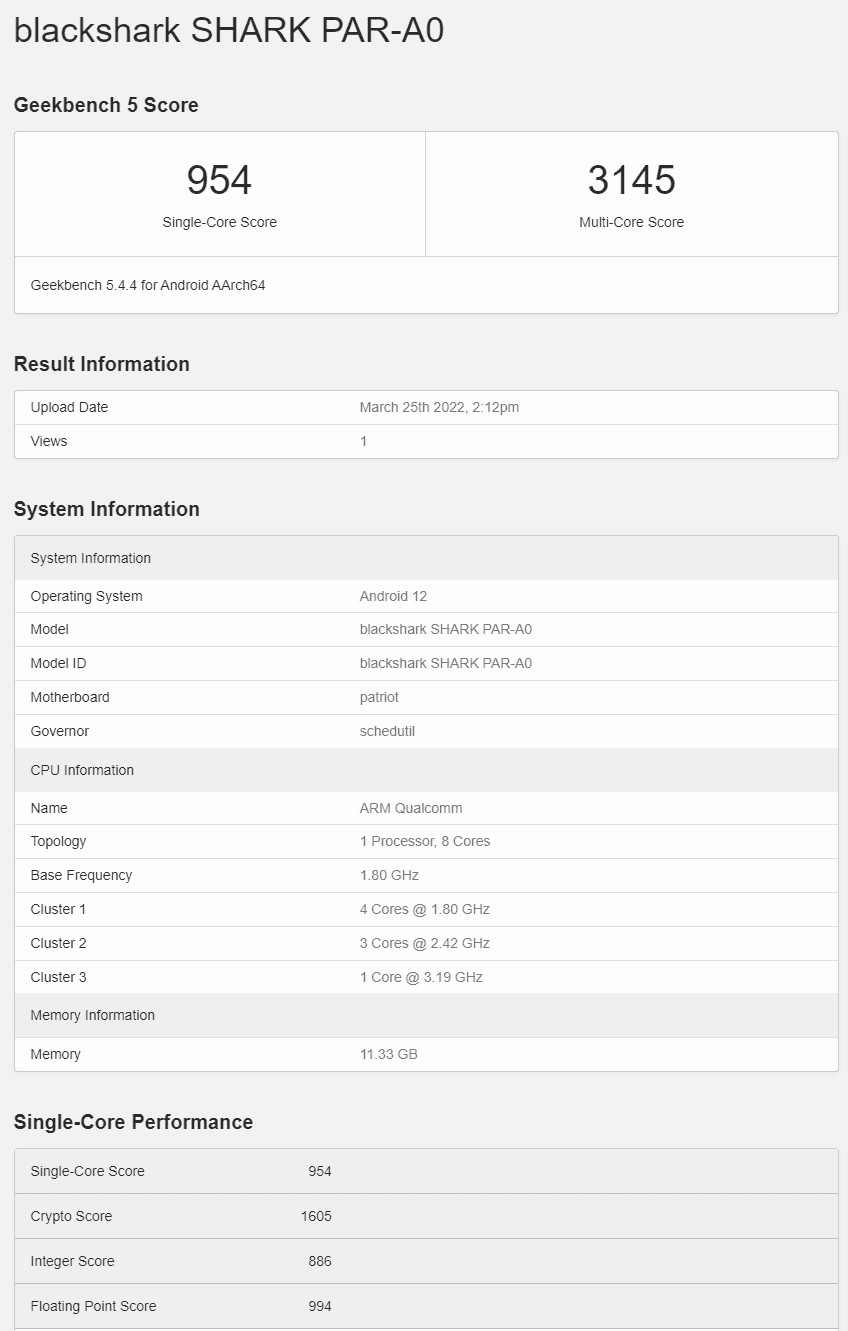Click the large 3145 multi-core score number

[x=632, y=180]
